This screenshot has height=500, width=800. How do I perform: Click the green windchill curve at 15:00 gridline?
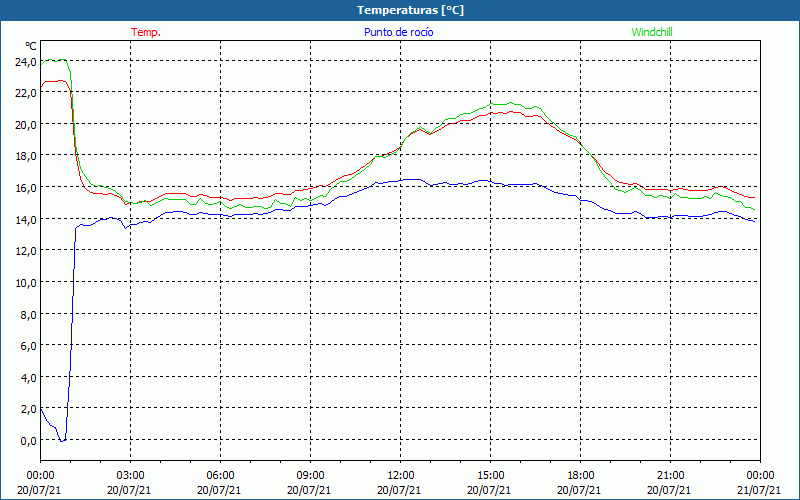point(491,104)
